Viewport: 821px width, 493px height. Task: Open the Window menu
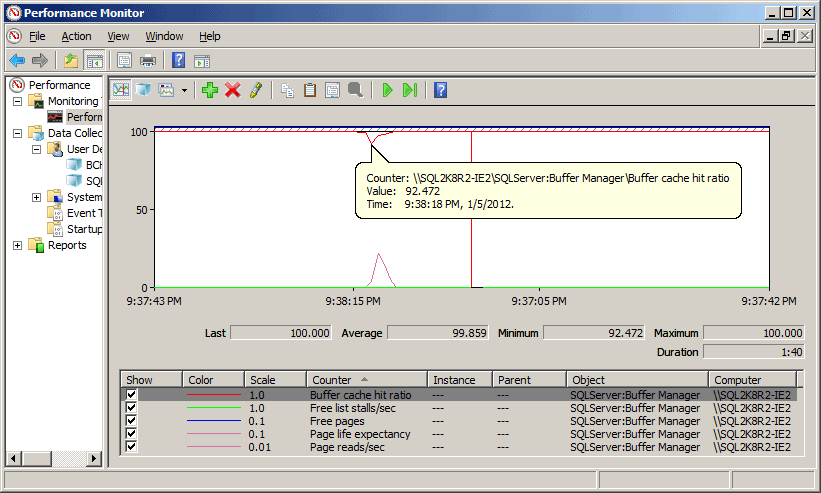tap(162, 36)
